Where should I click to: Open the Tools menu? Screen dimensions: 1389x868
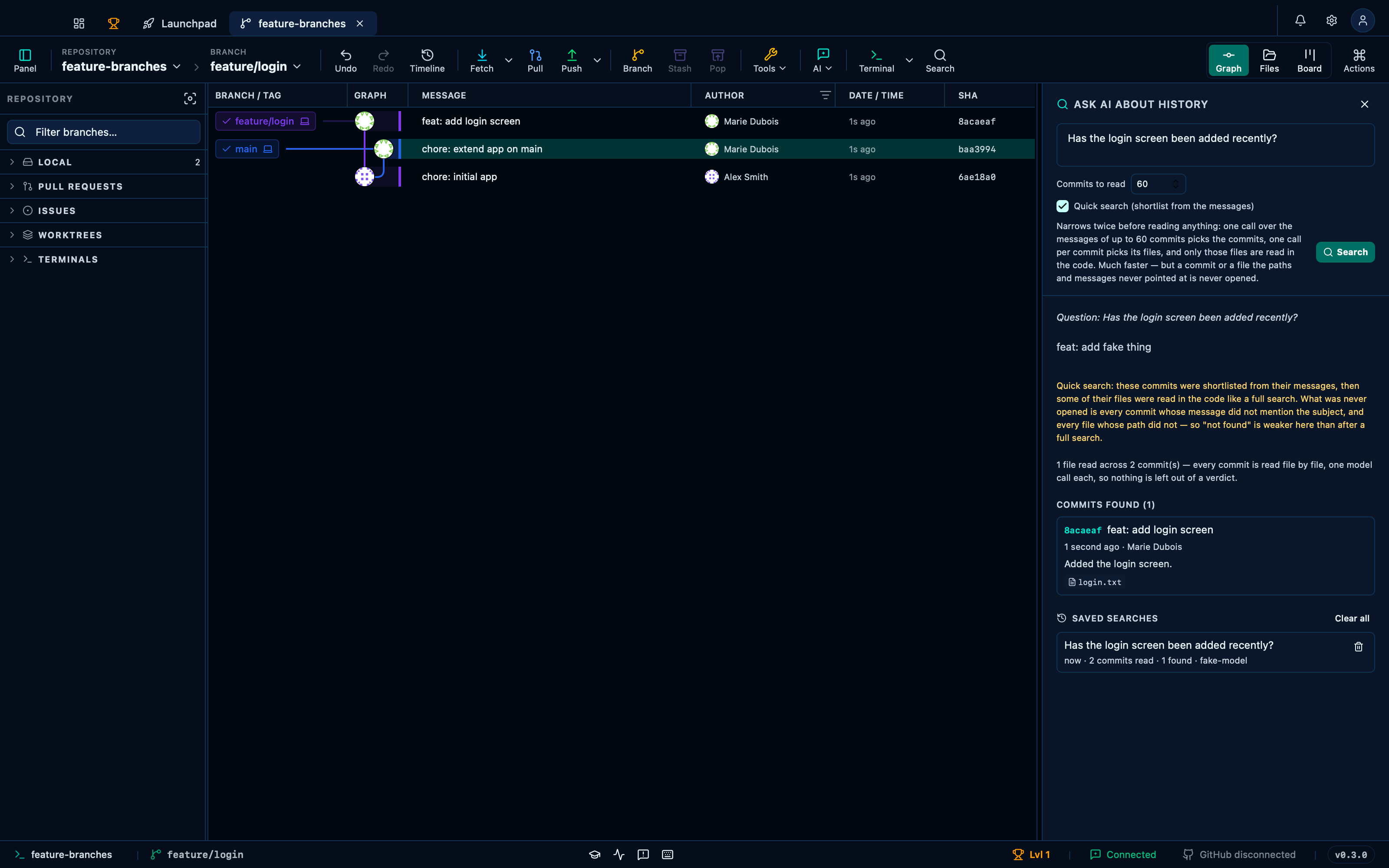pyautogui.click(x=769, y=60)
